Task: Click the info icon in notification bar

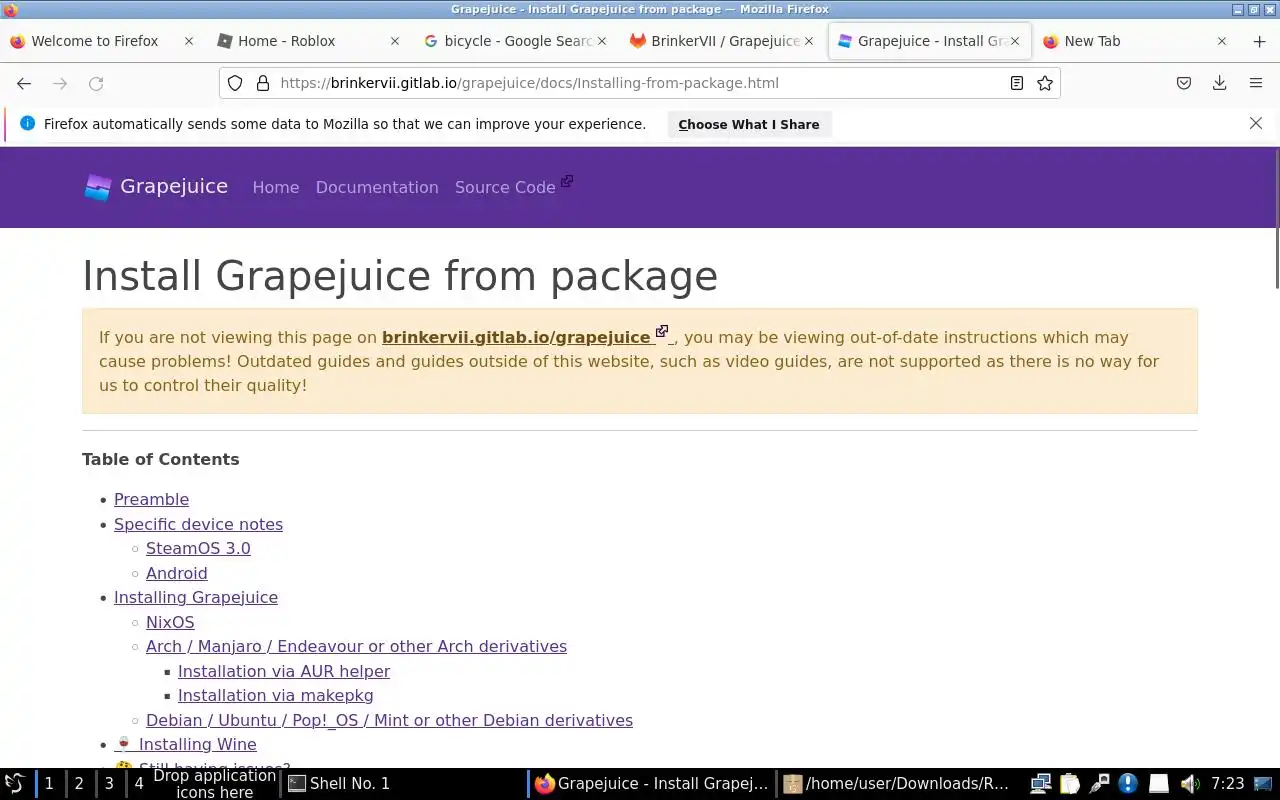Action: tap(27, 123)
